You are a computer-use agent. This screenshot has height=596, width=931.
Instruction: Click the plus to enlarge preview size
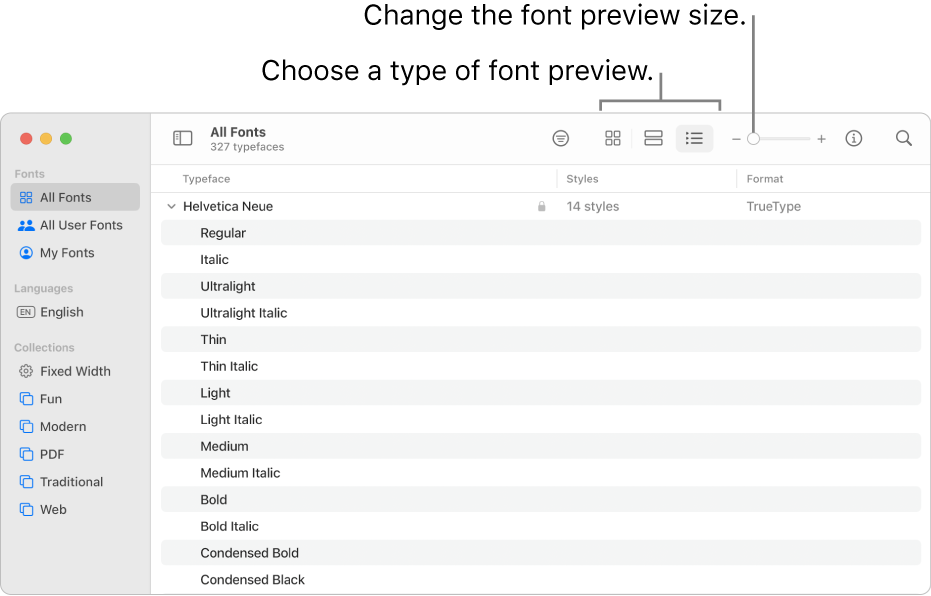[821, 138]
